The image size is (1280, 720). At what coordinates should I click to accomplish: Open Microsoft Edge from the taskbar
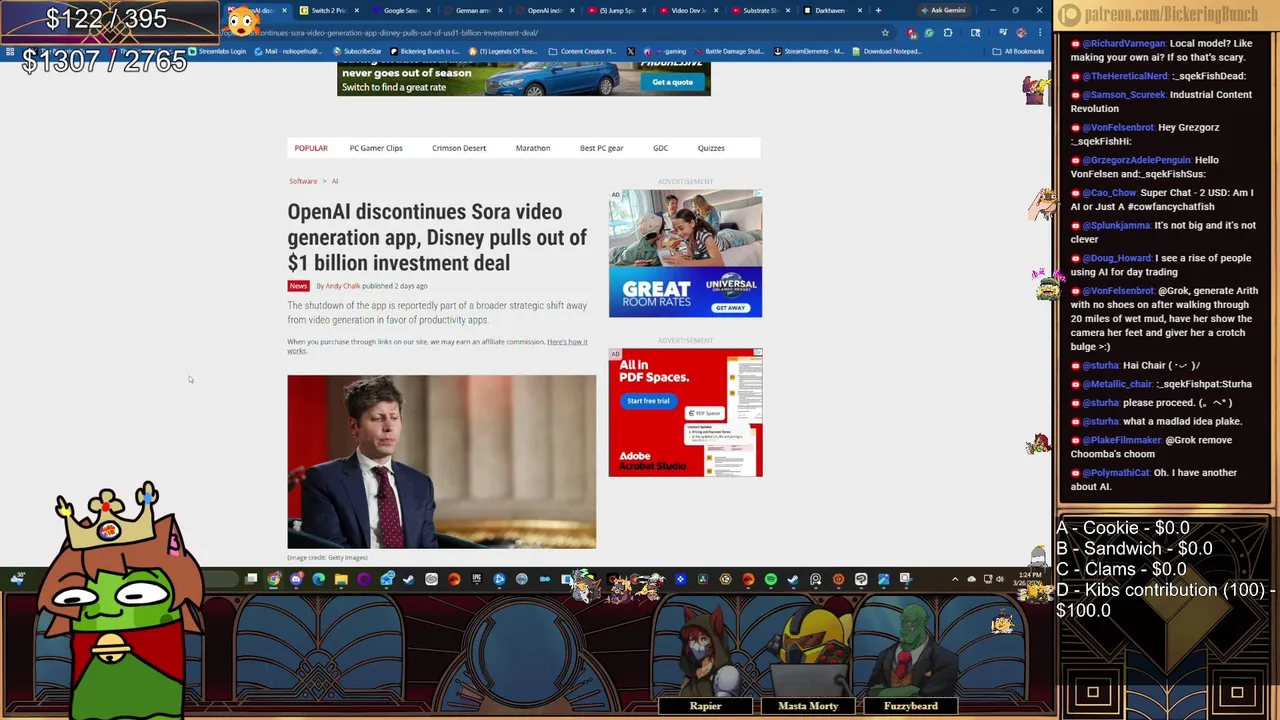click(318, 579)
